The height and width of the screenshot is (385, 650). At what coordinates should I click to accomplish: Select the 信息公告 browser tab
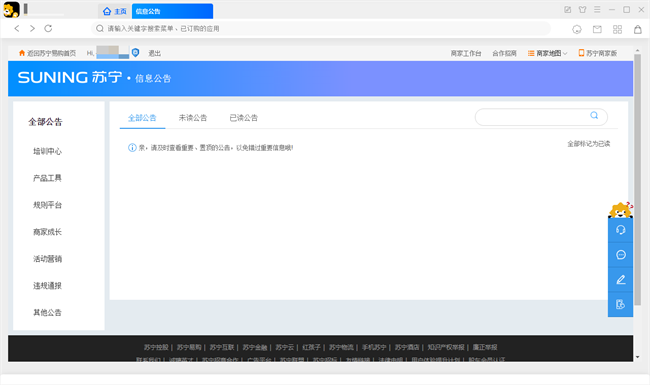(x=172, y=11)
